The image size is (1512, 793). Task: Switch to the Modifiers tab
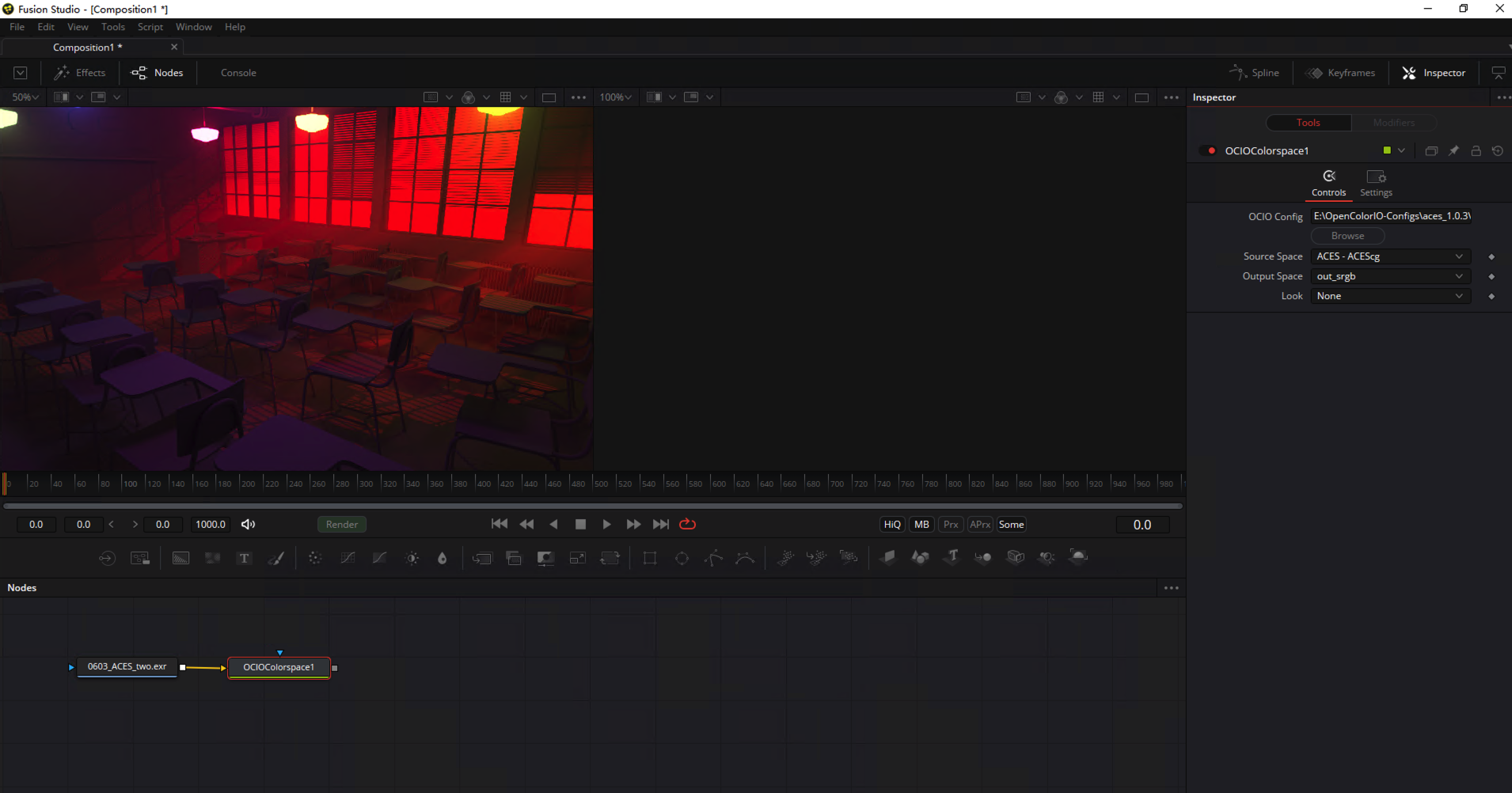tap(1392, 123)
